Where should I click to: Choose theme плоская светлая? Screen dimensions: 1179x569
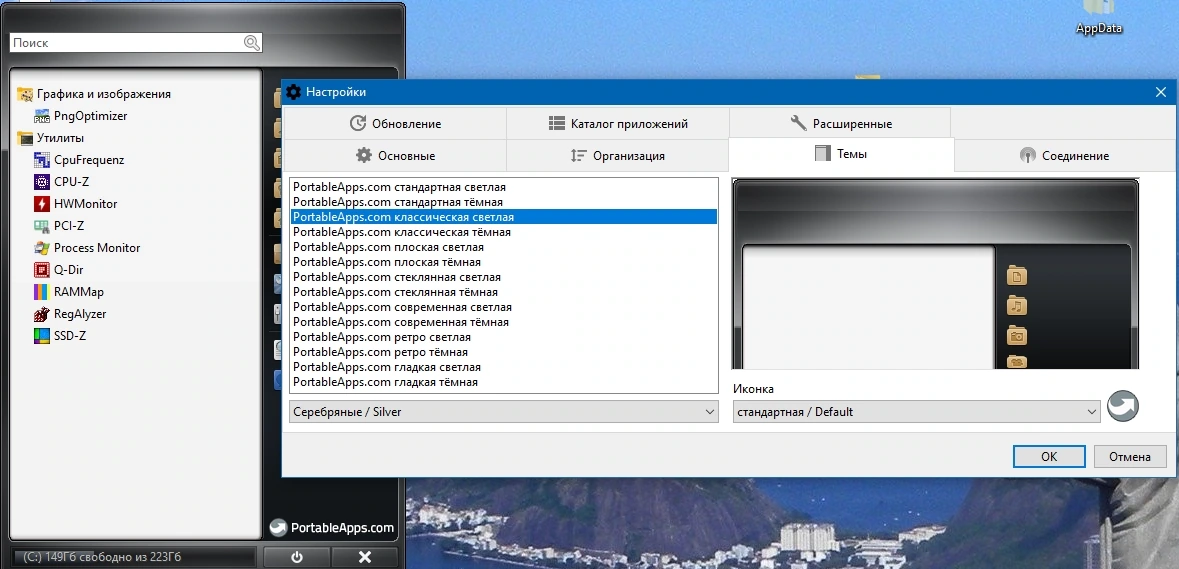(504, 247)
